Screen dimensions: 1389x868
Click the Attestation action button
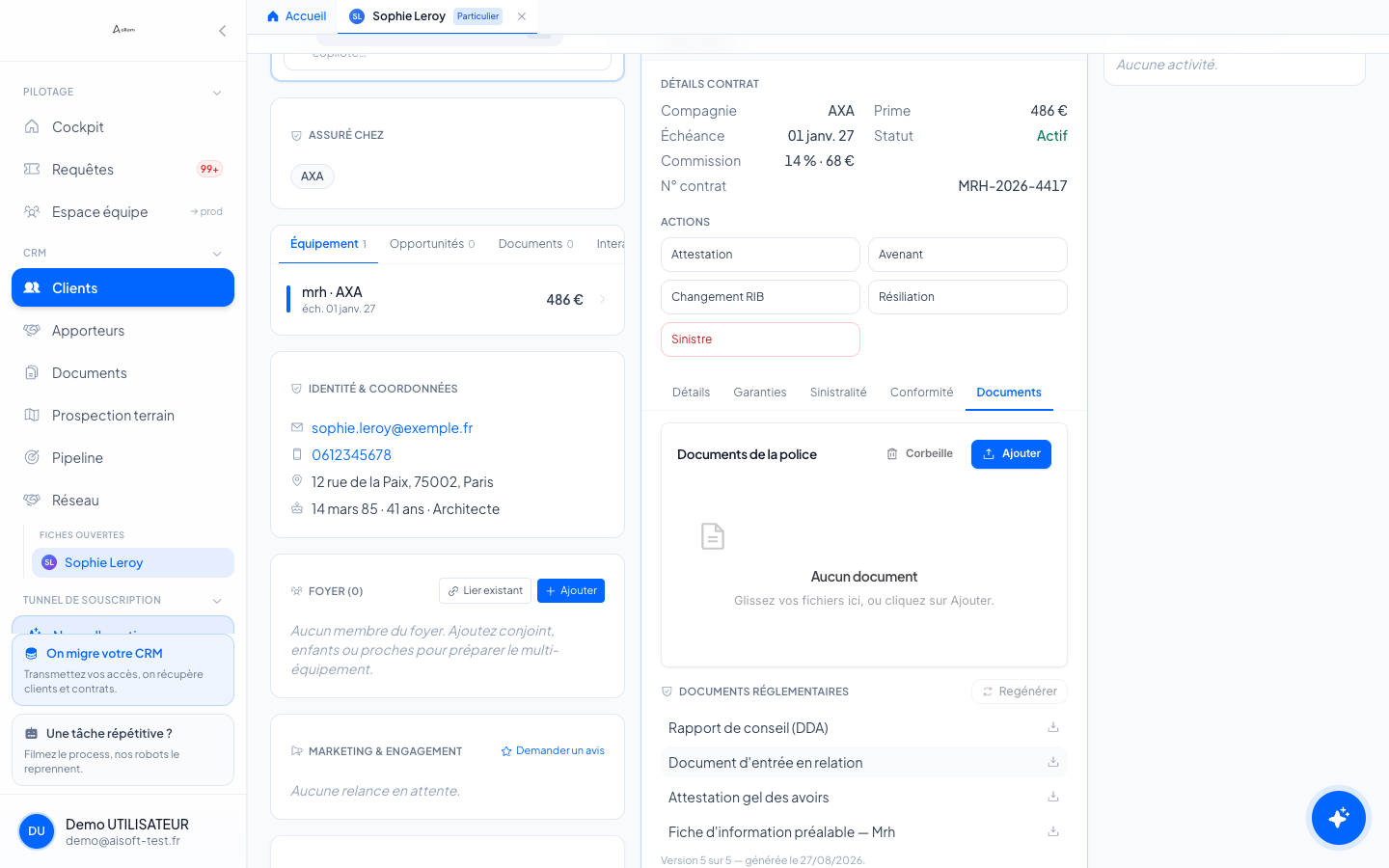pyautogui.click(x=760, y=255)
